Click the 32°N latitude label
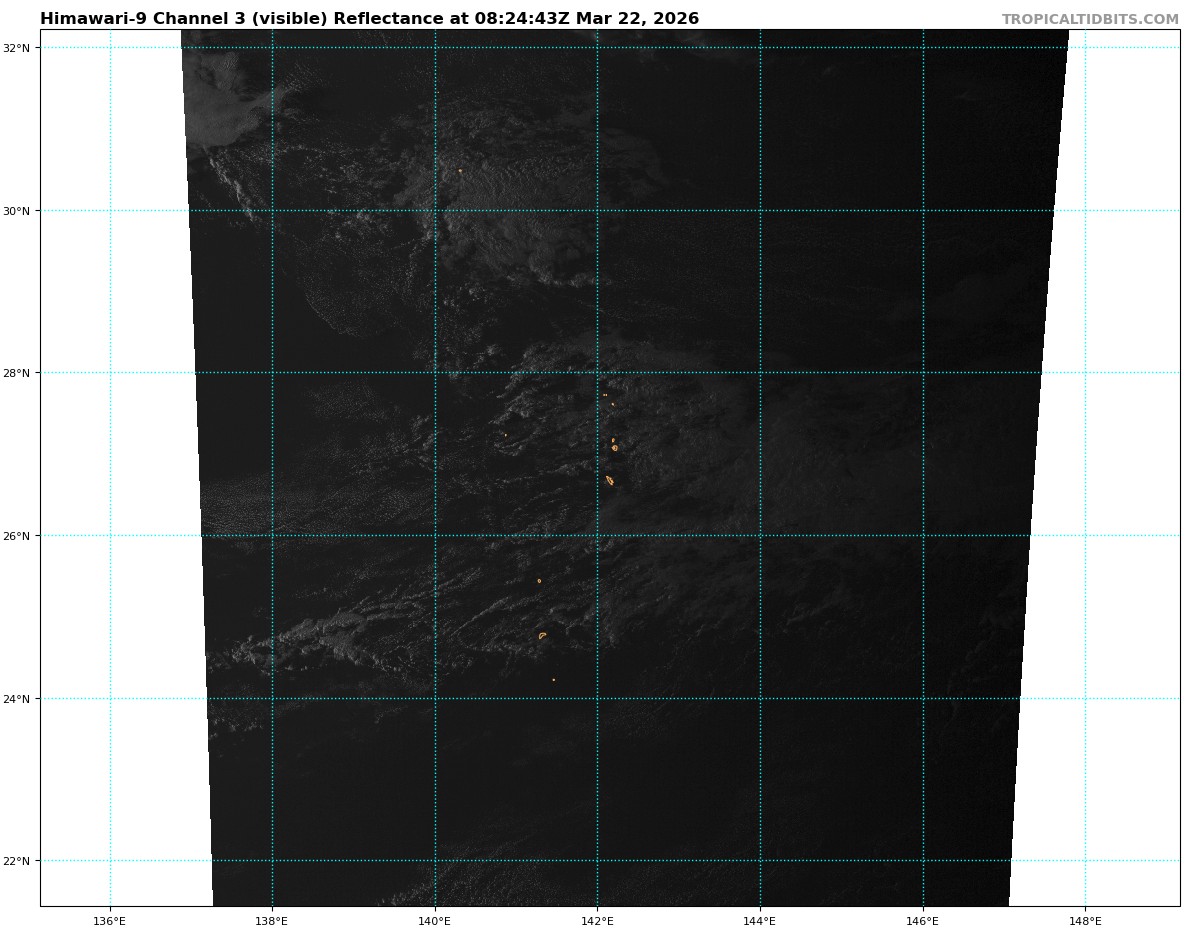 [x=21, y=48]
